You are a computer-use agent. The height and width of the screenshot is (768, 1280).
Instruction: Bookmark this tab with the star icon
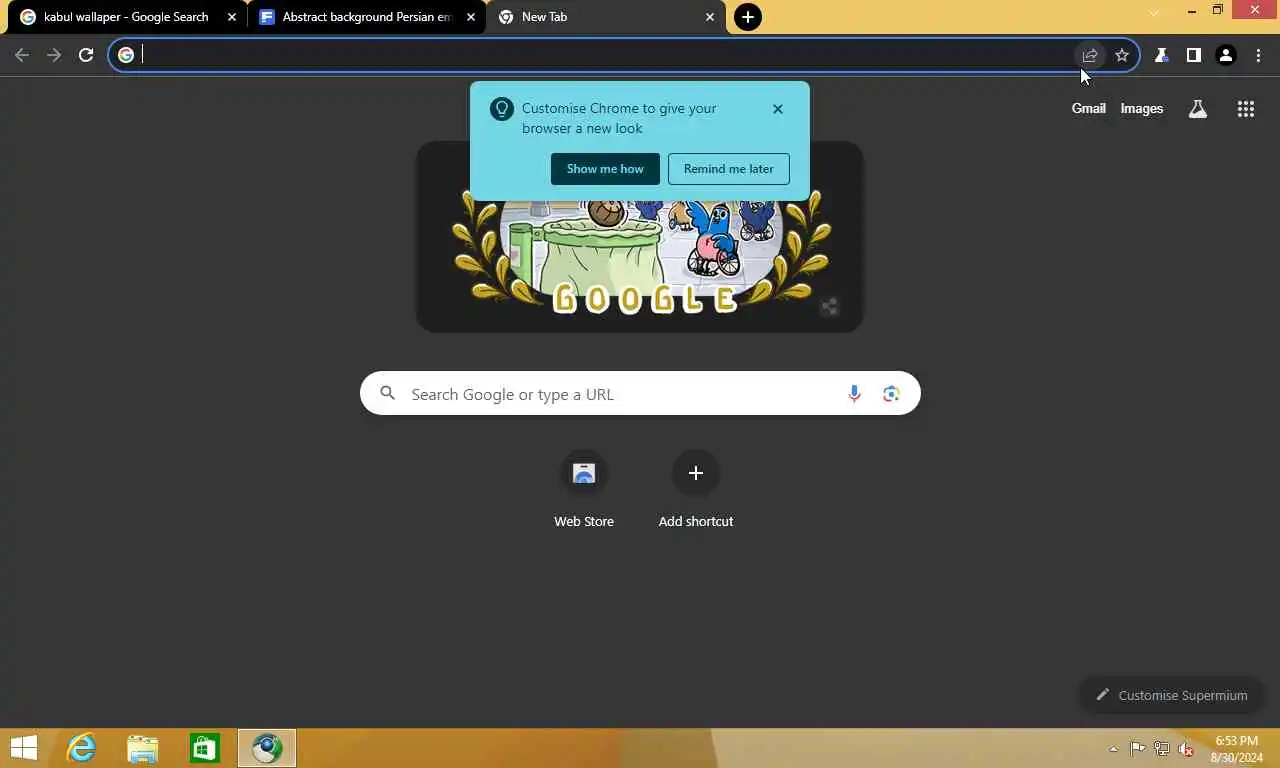pyautogui.click(x=1122, y=55)
